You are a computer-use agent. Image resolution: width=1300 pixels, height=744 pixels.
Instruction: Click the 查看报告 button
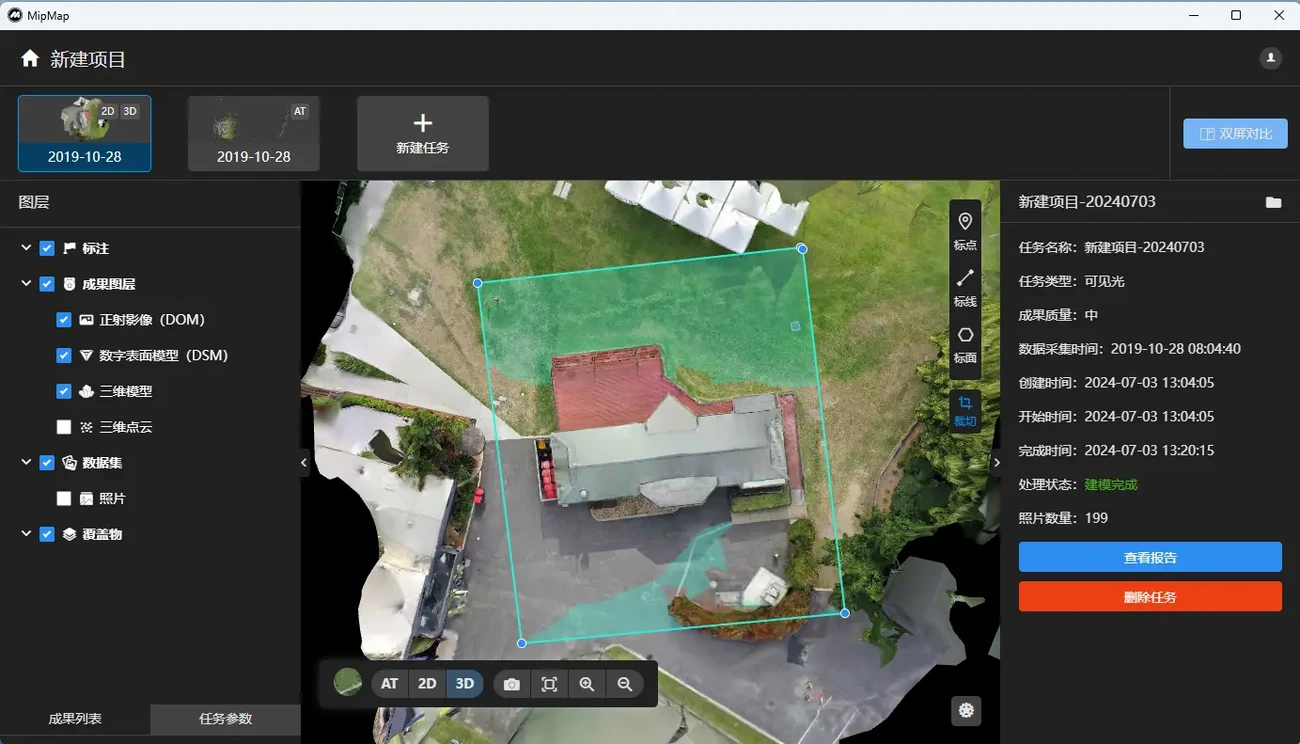pos(1150,557)
